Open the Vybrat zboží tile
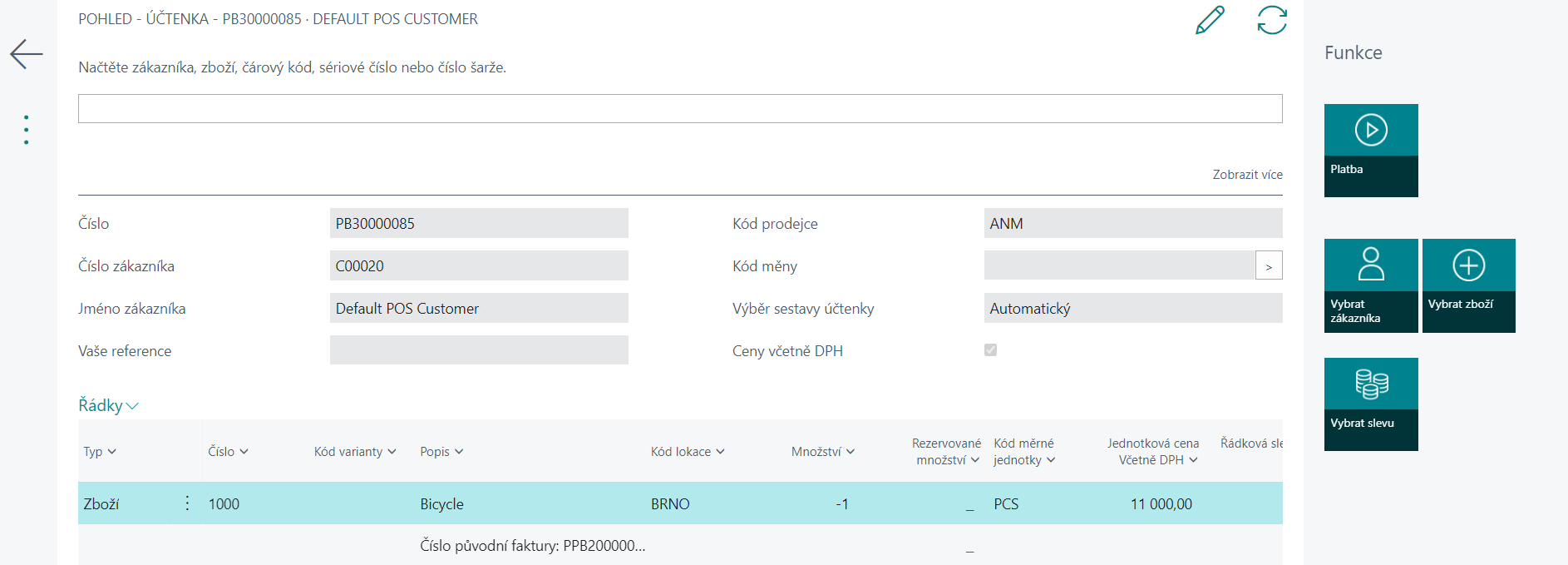The image size is (1568, 565). [x=1469, y=285]
